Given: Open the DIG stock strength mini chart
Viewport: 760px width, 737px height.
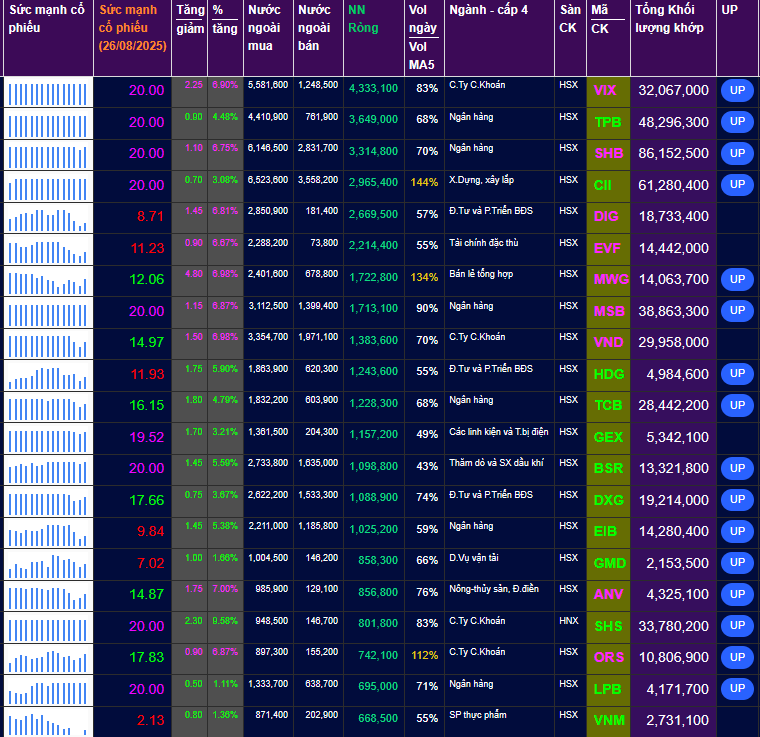Looking at the screenshot, I should pyautogui.click(x=48, y=218).
